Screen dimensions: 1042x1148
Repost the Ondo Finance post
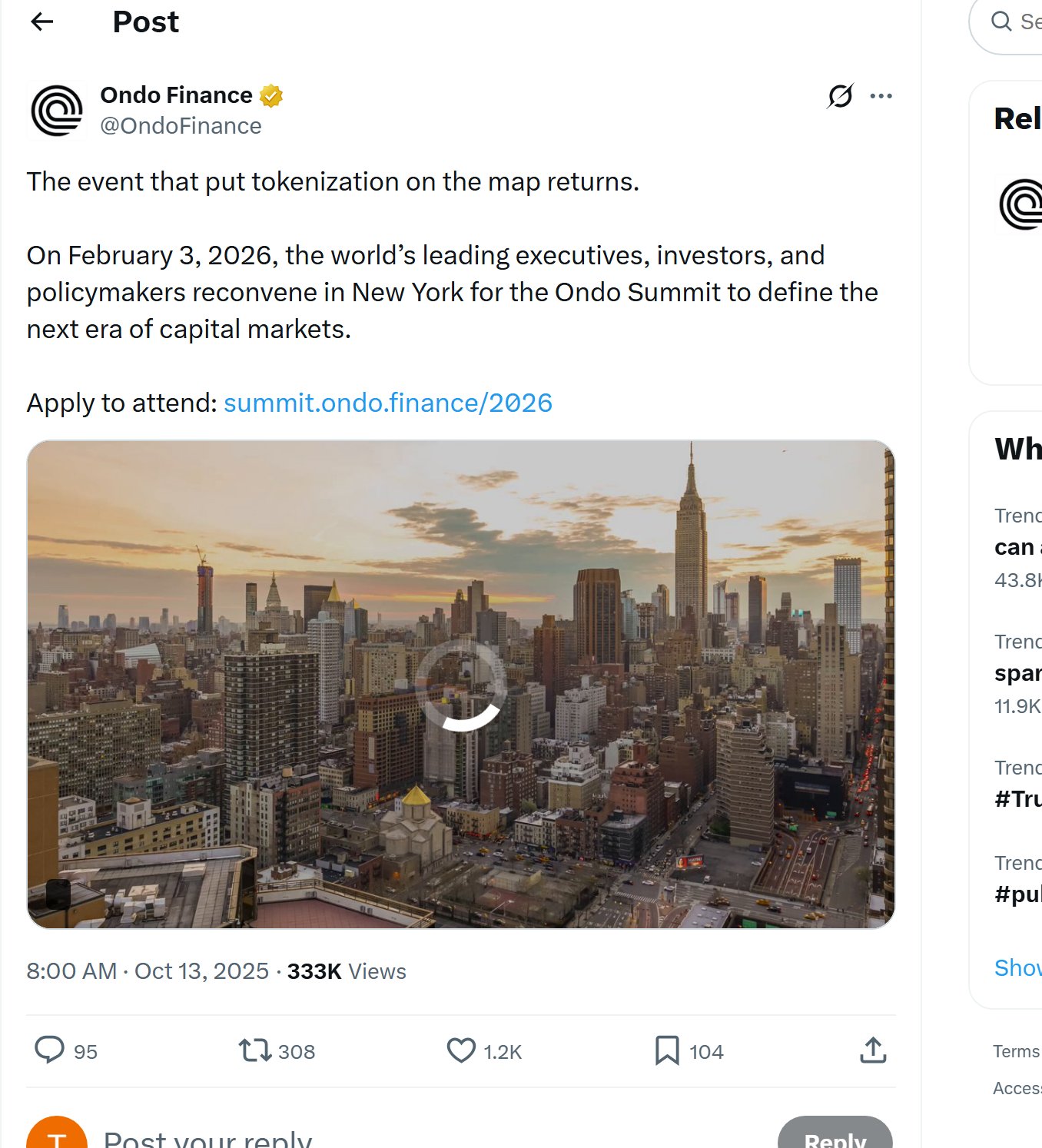point(254,1050)
